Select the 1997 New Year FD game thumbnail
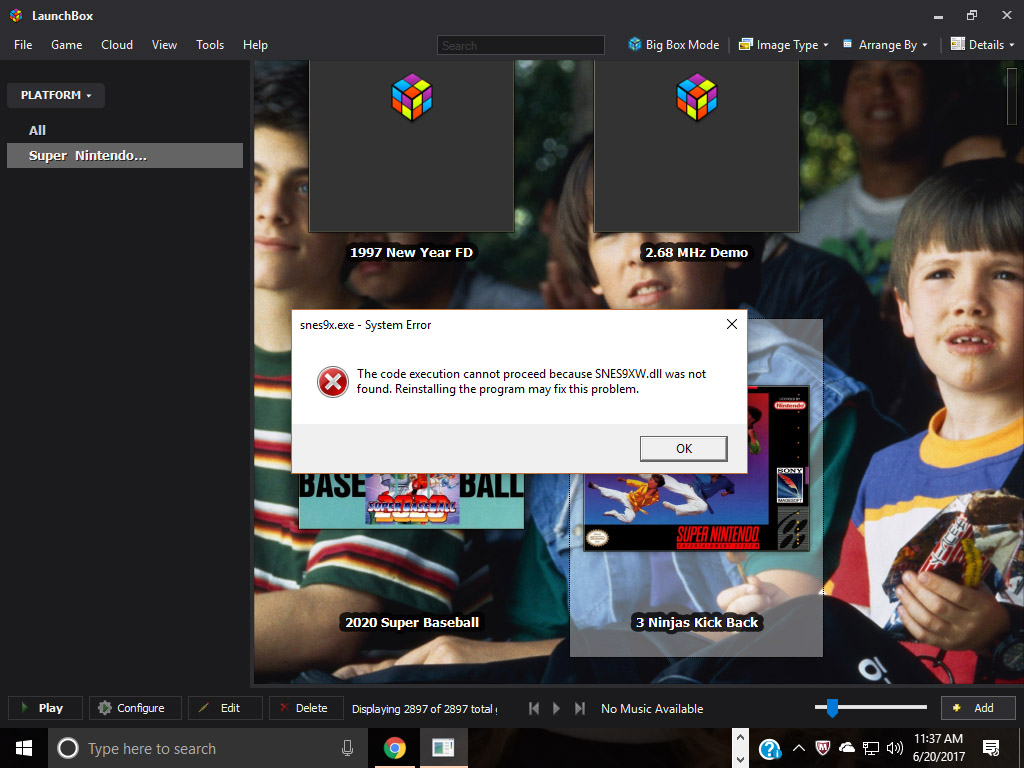This screenshot has height=768, width=1024. click(x=411, y=146)
